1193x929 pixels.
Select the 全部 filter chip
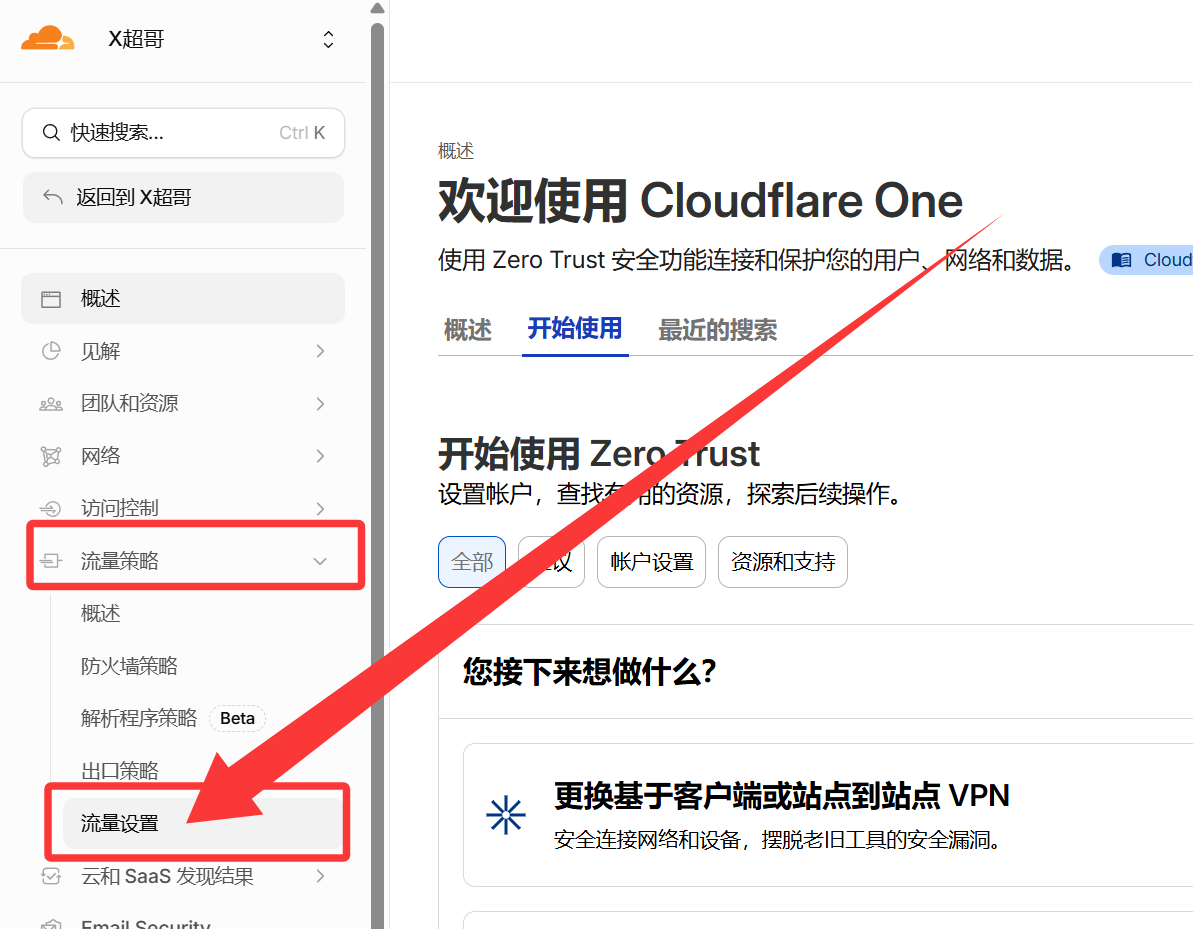[x=472, y=562]
